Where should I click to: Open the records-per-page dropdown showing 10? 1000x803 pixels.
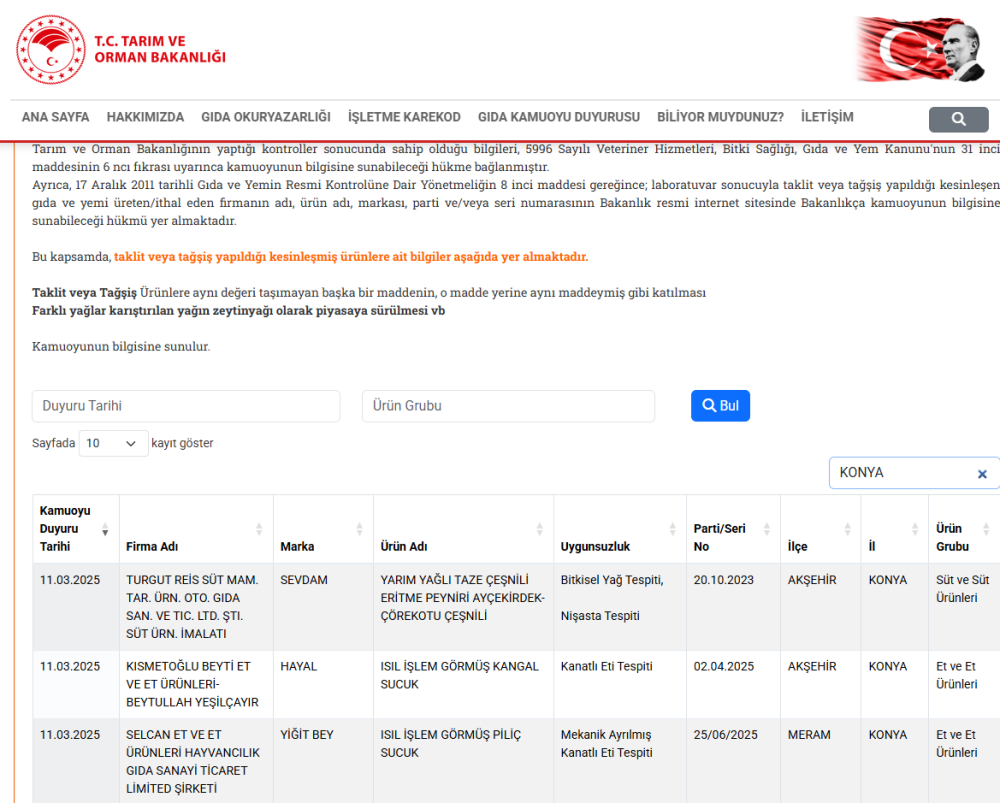(113, 443)
